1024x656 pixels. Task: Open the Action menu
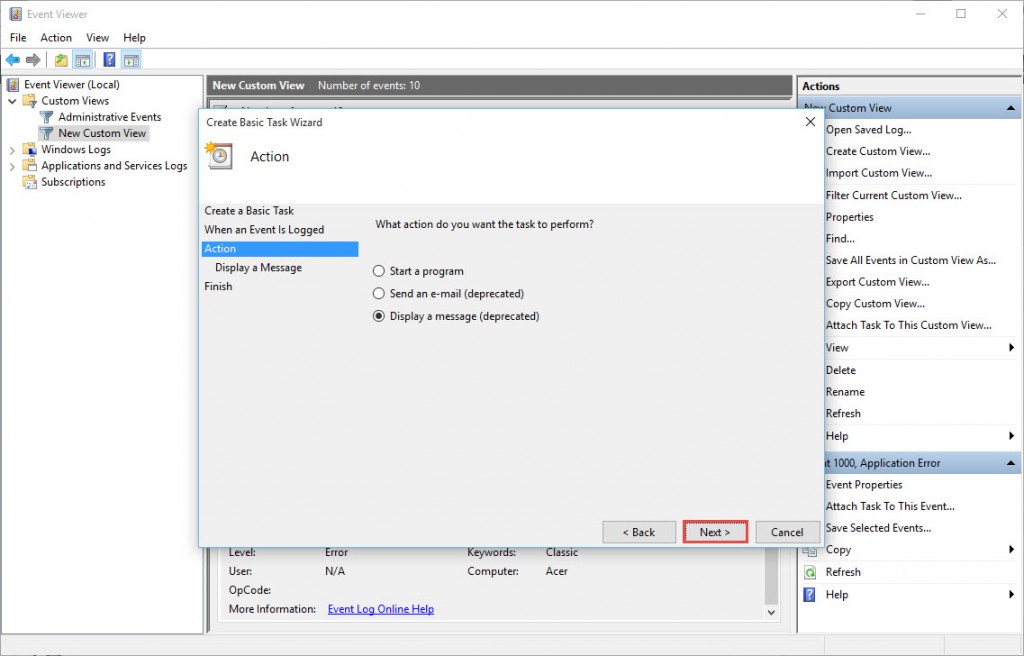pos(55,37)
